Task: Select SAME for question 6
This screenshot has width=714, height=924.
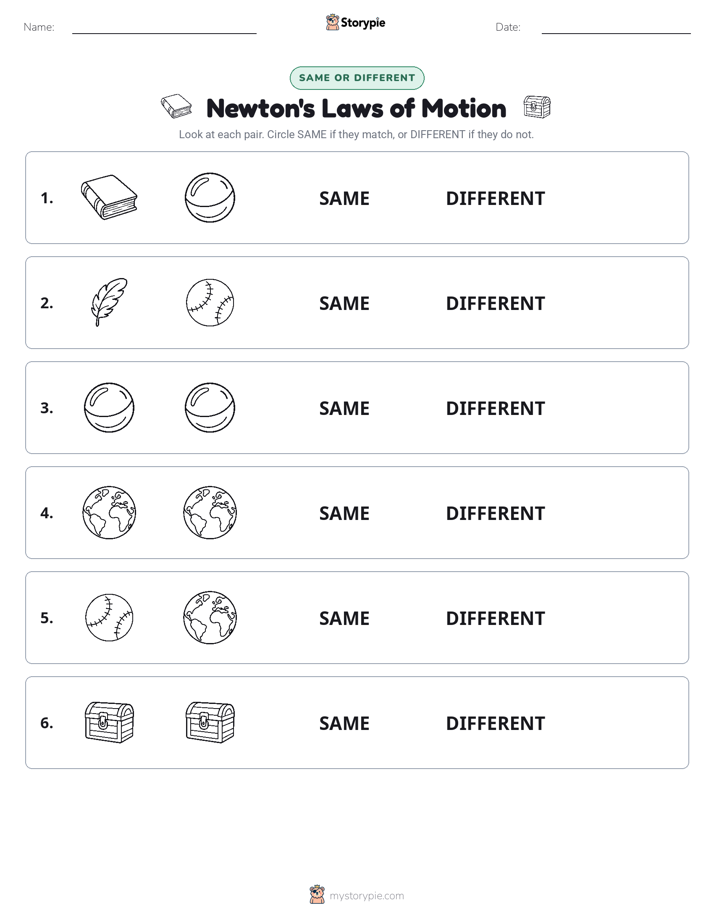Action: pyautogui.click(x=344, y=723)
